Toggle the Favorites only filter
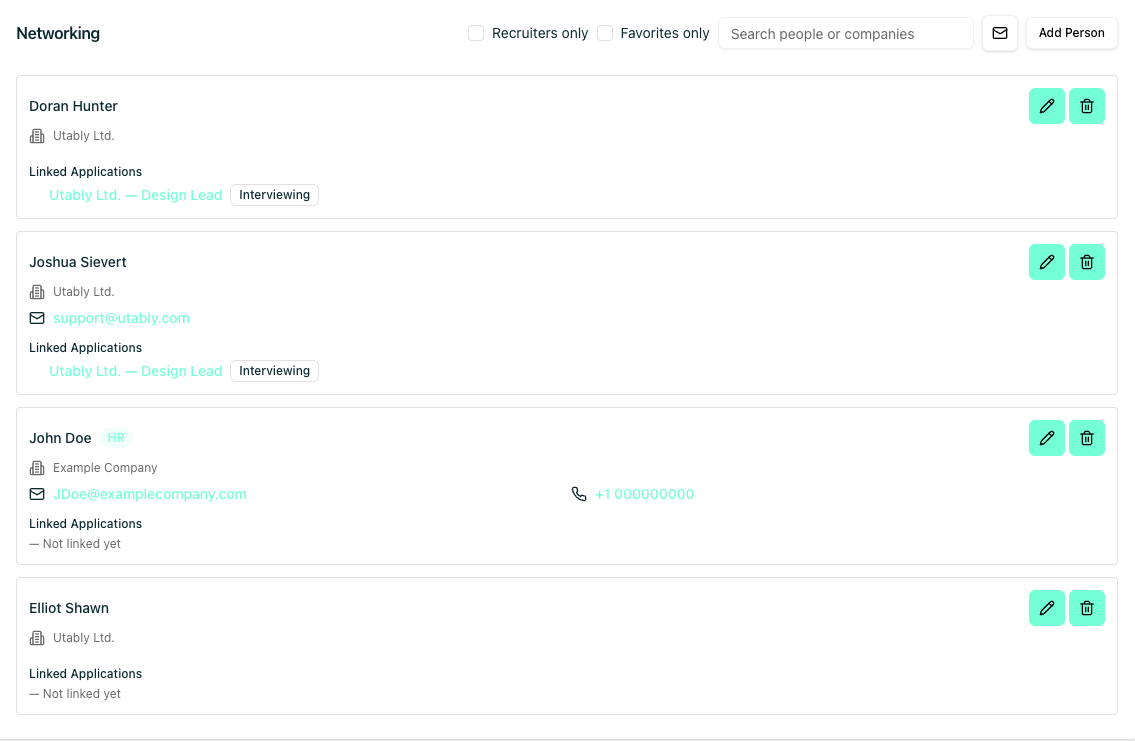Image resolution: width=1135 pixels, height=741 pixels. pos(605,33)
